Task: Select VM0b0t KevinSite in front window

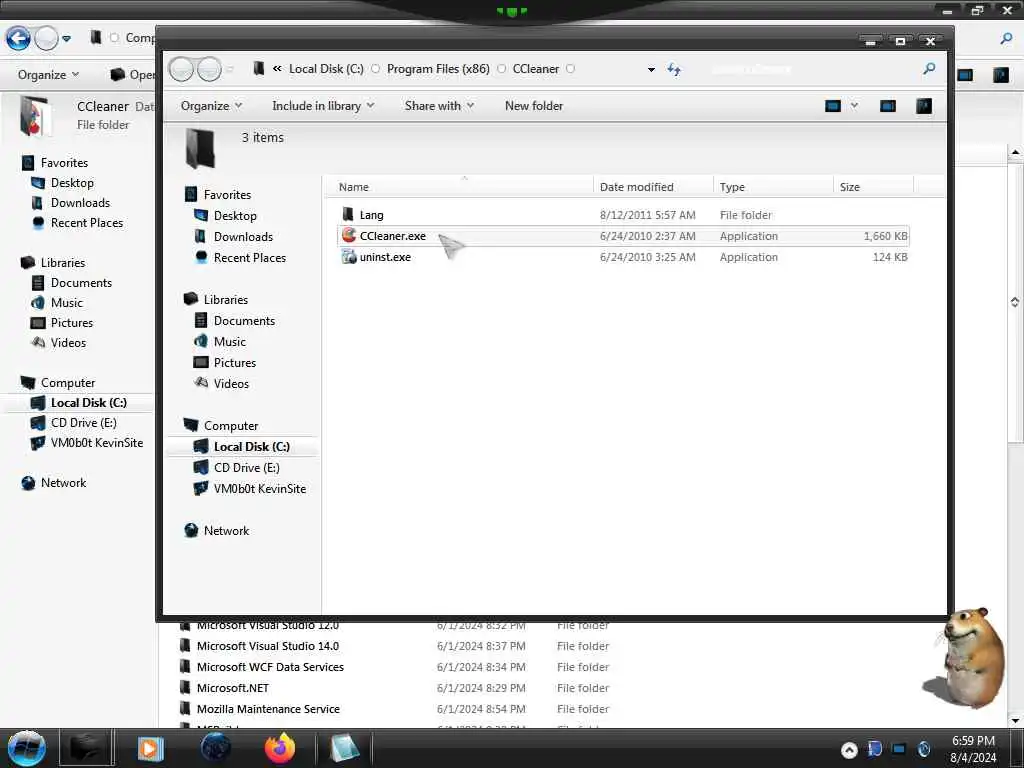Action: coord(259,488)
